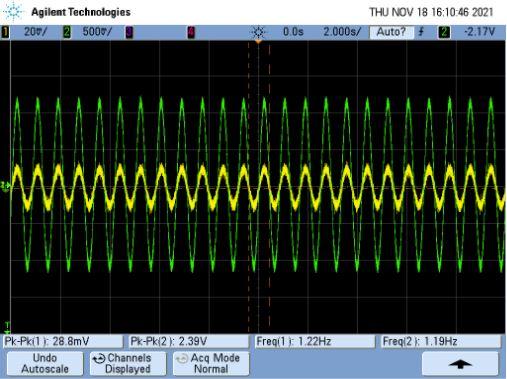Click the up arrow return softkey
Viewport: 507px width, 379px height.
(x=460, y=363)
